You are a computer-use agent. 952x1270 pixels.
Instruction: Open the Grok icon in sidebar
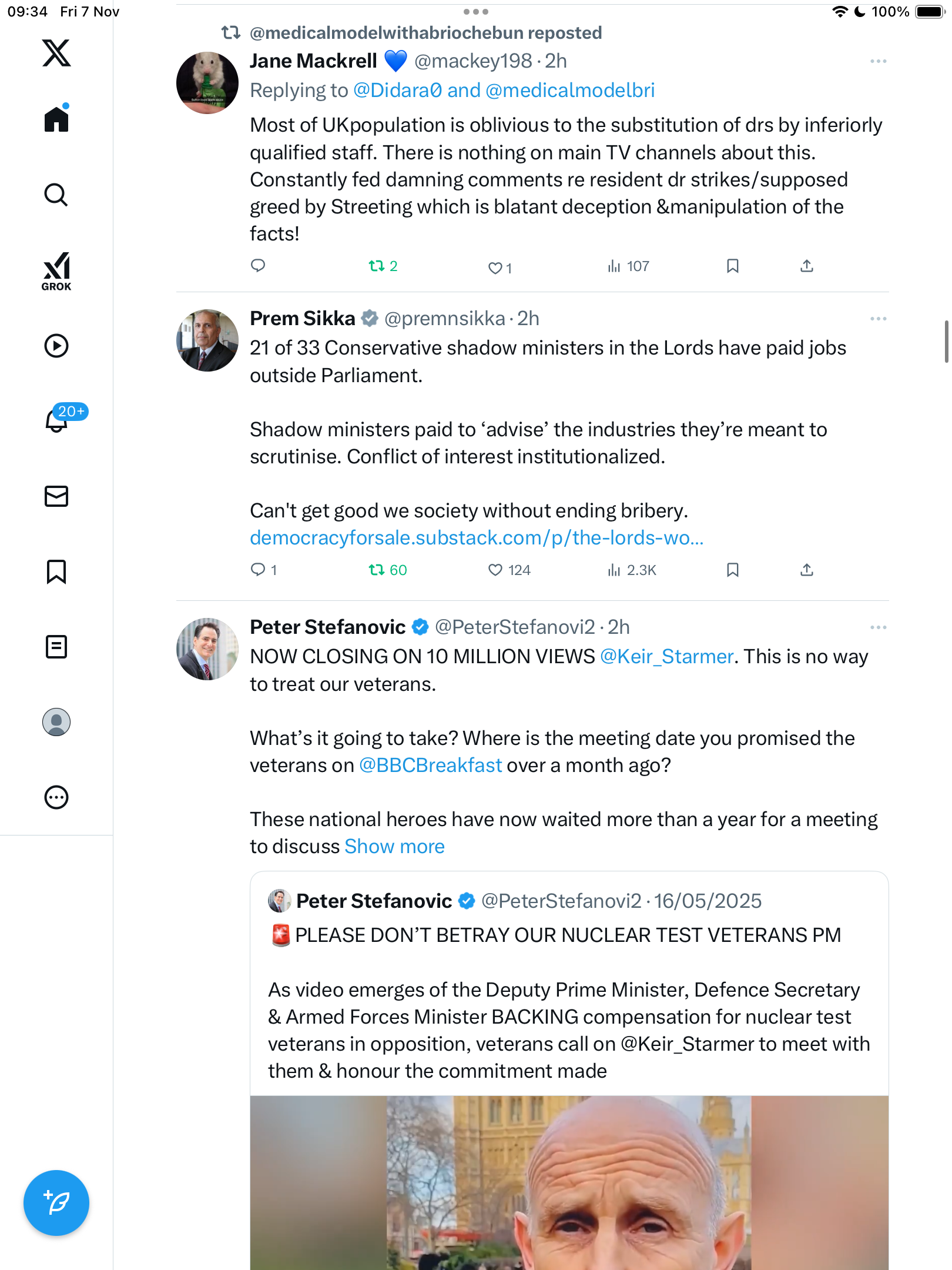click(56, 271)
